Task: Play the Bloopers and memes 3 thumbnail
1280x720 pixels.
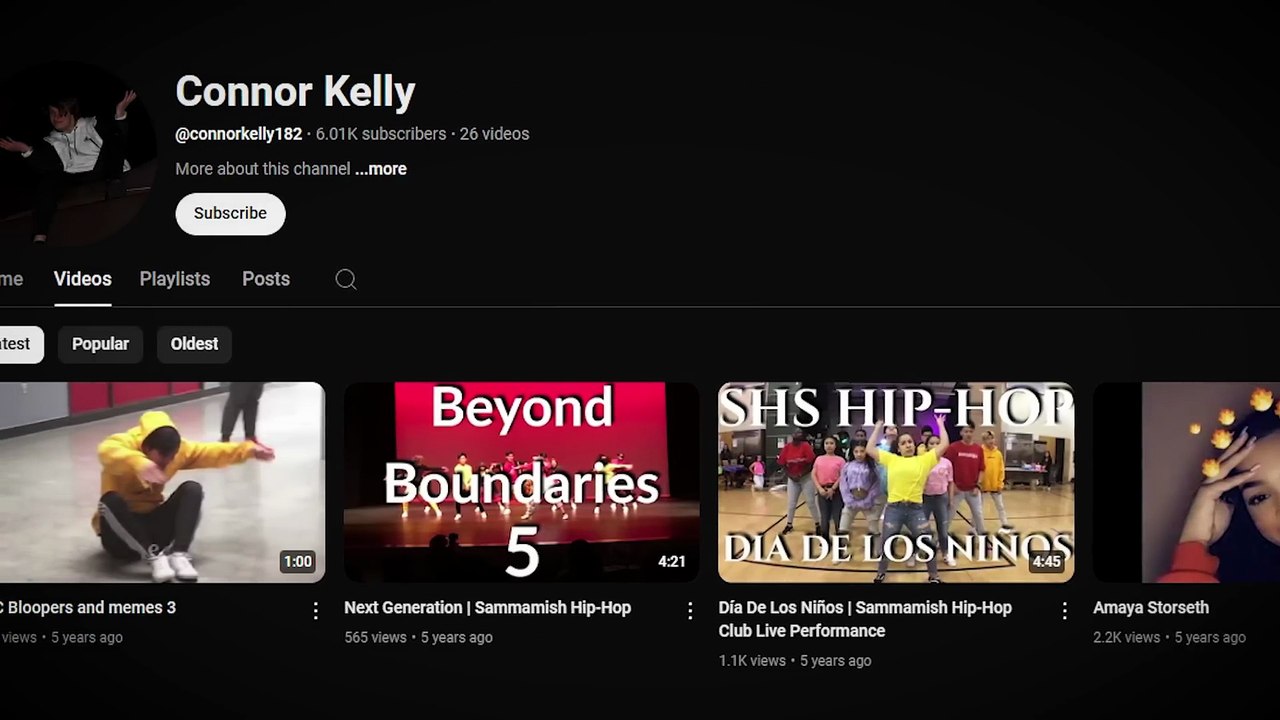Action: pyautogui.click(x=162, y=482)
